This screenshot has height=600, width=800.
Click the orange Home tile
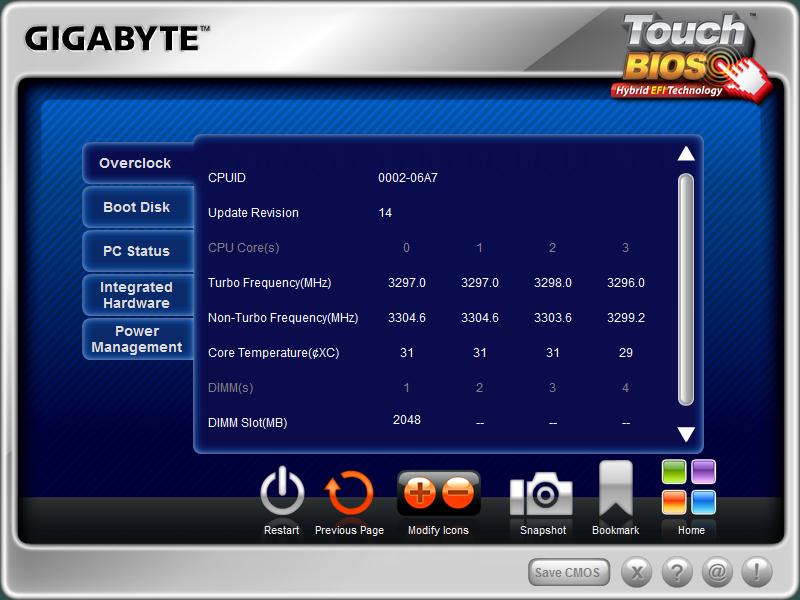coord(674,502)
